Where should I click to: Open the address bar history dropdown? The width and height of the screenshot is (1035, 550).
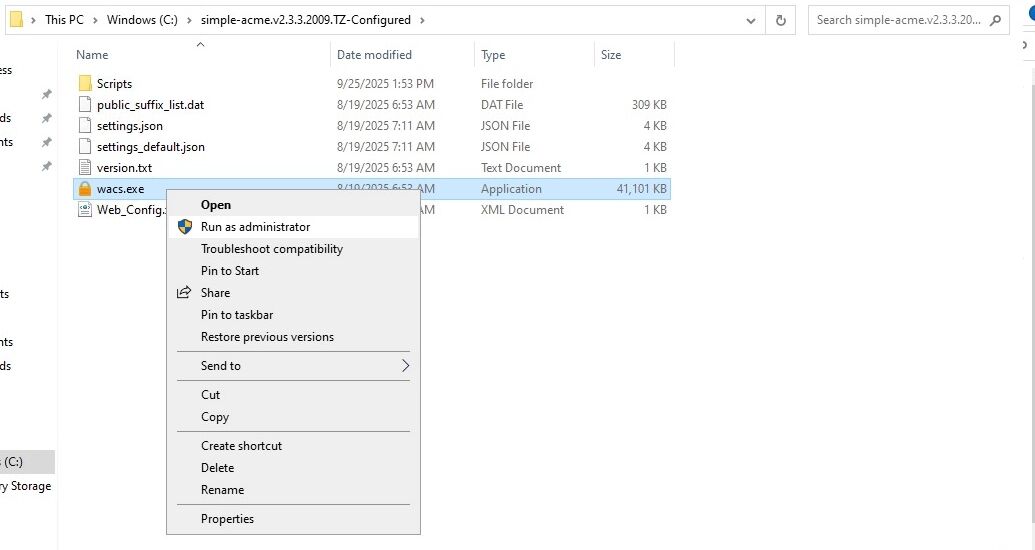(751, 20)
